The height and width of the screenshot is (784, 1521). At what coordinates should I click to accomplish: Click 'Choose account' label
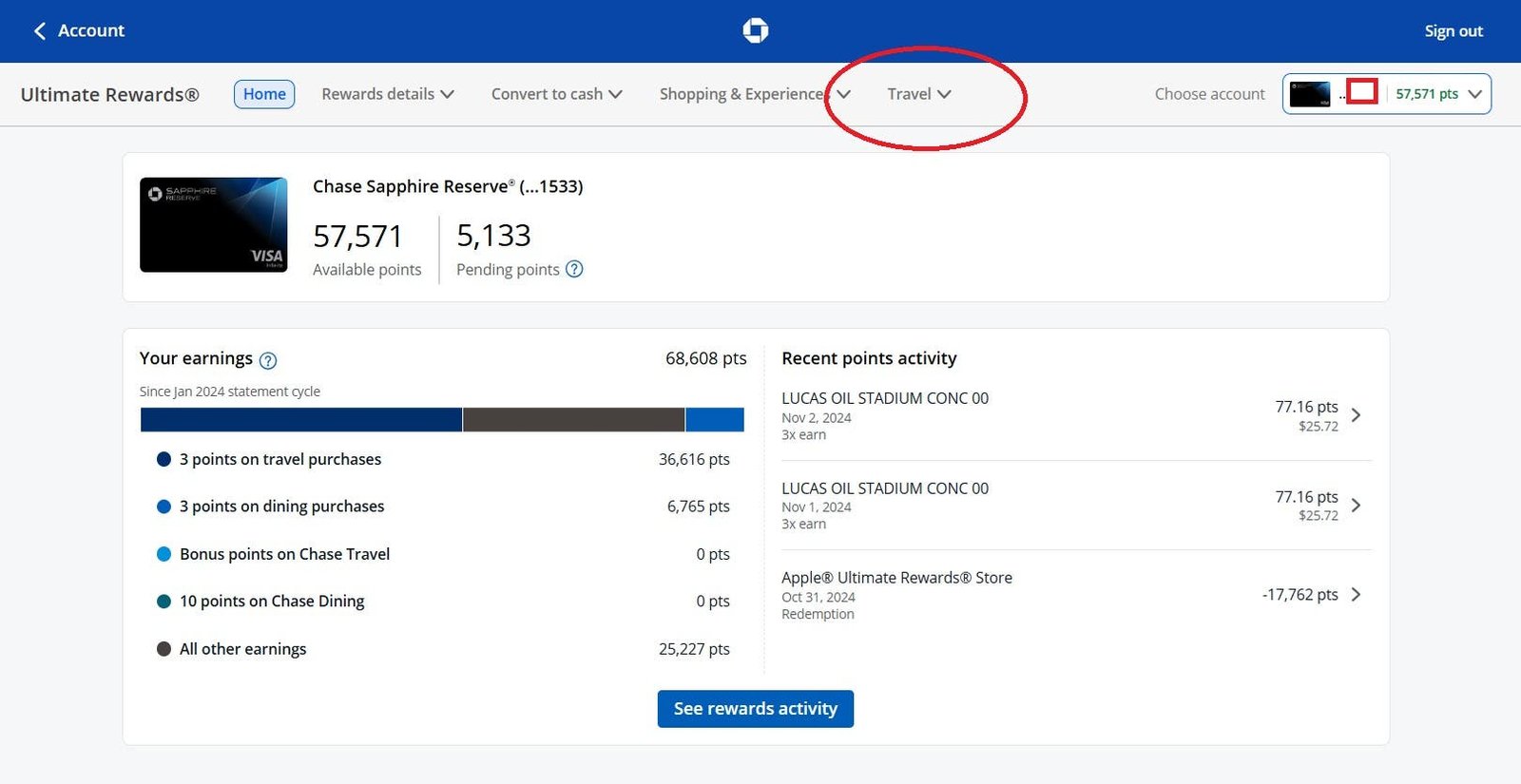[1209, 94]
